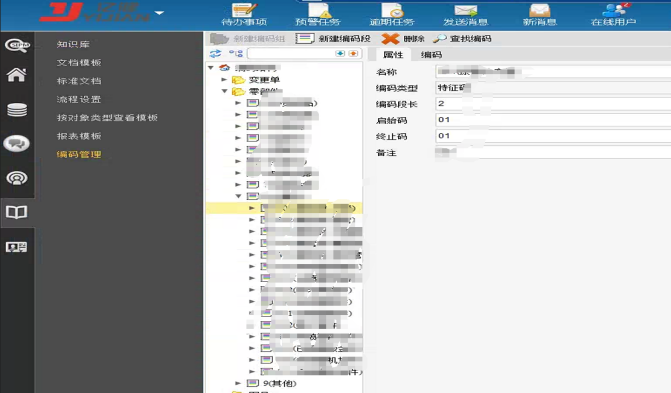The height and width of the screenshot is (393, 671).
Task: Switch to the 编码 tab
Action: tap(431, 55)
